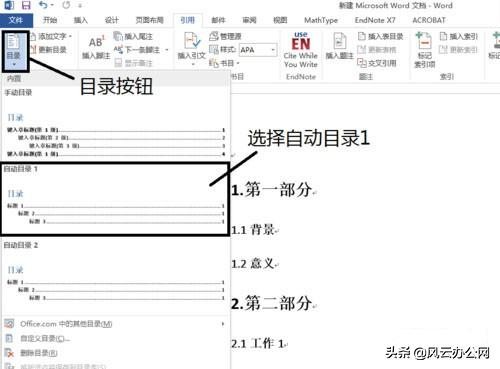Click the grayed 更新索引 (Update Index)
This screenshot has height=369, width=500.
tap(458, 50)
